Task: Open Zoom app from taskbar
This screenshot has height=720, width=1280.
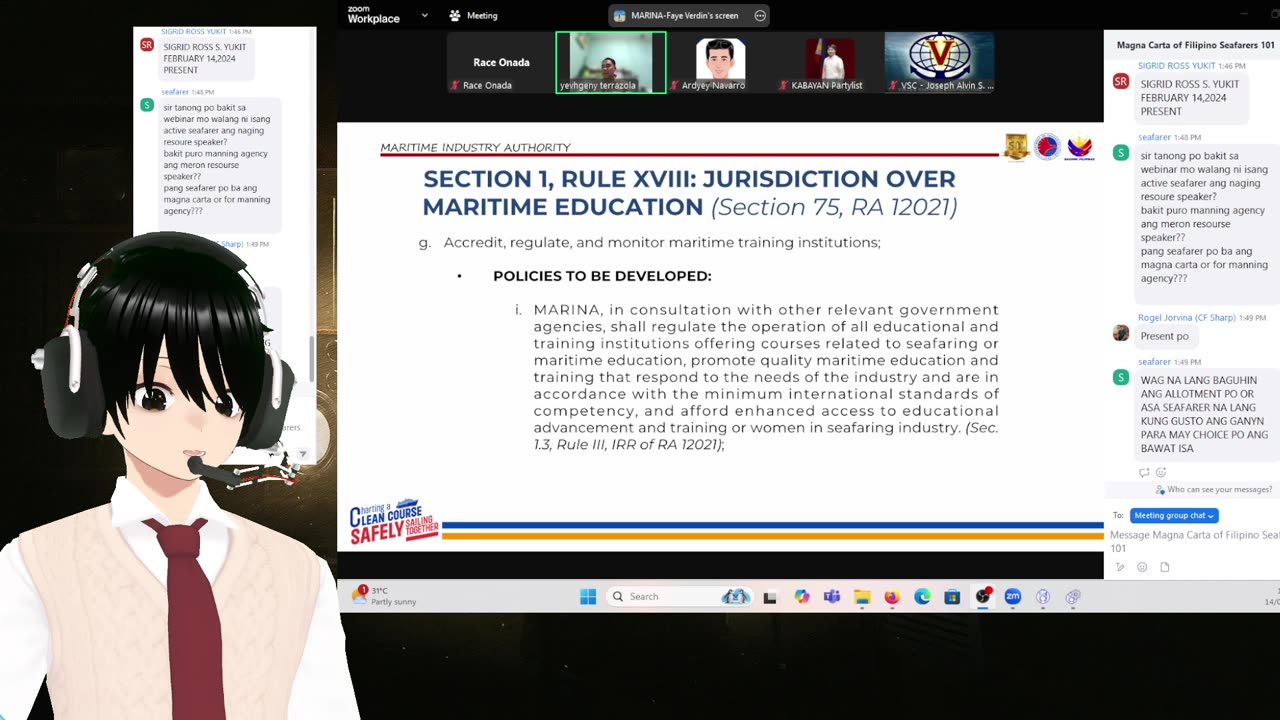Action: (1013, 597)
